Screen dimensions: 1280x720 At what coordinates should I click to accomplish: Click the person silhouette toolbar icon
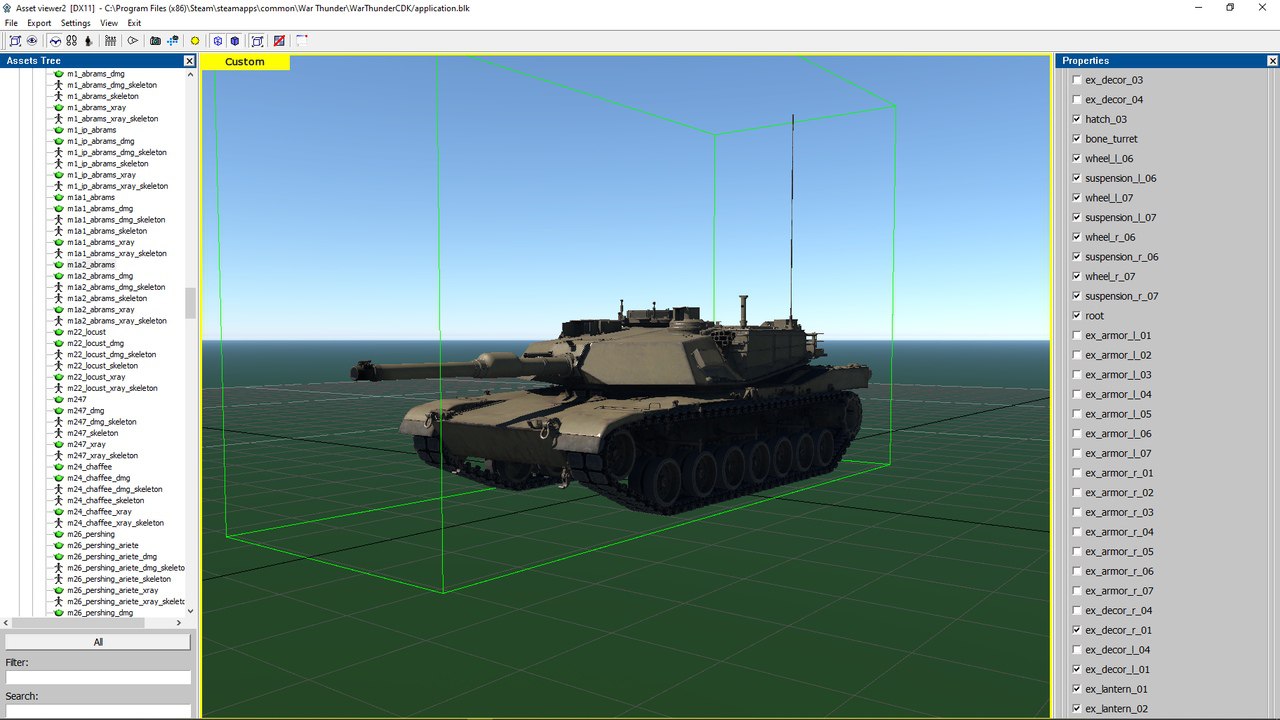[x=88, y=41]
